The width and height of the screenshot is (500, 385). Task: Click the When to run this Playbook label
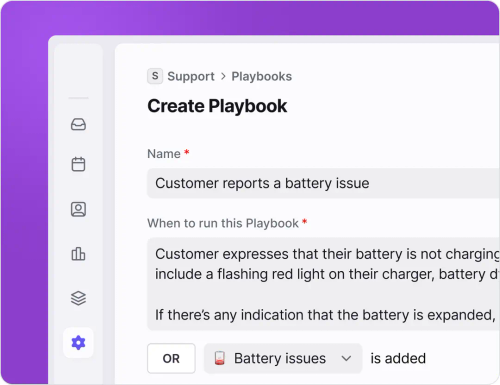tap(223, 223)
